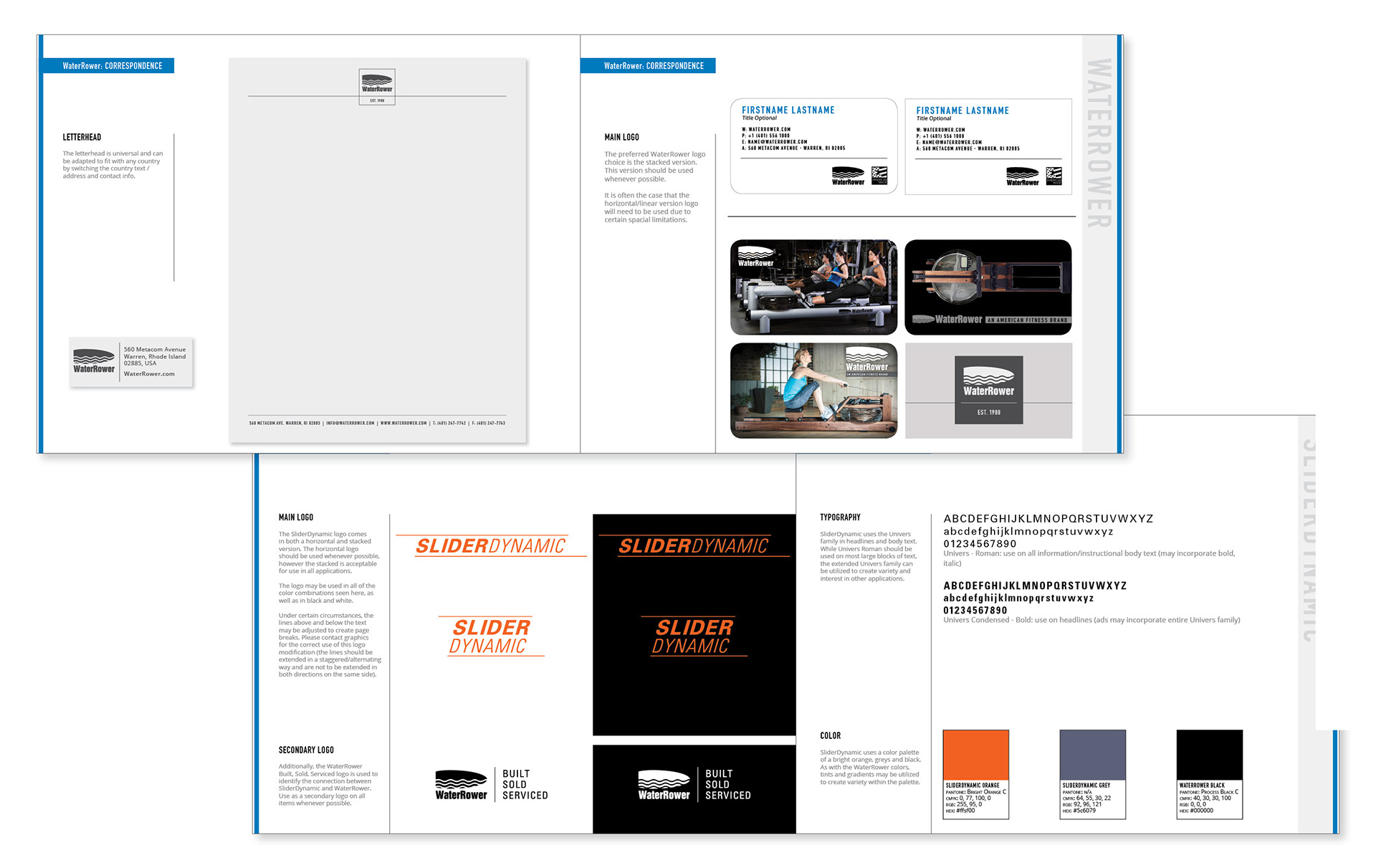Pick the SliderDynamic Orange color swatch
The height and width of the screenshot is (868, 1376).
[975, 755]
